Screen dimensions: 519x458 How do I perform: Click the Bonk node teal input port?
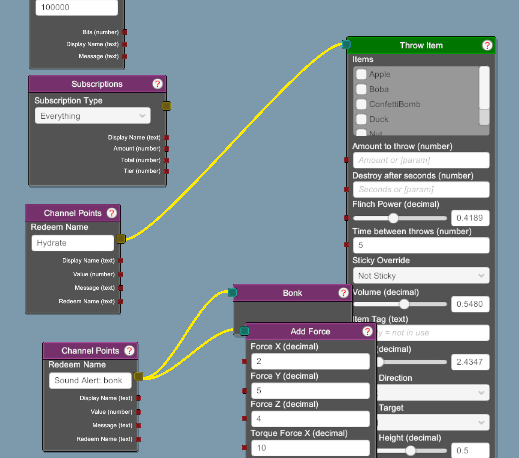pos(232,293)
